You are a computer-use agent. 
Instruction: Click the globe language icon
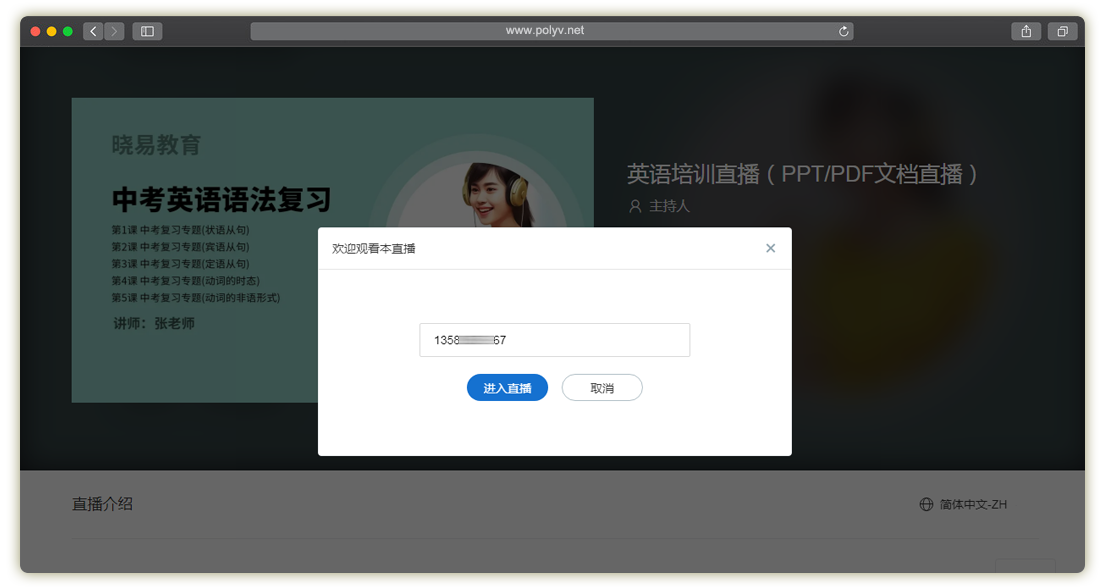click(926, 505)
